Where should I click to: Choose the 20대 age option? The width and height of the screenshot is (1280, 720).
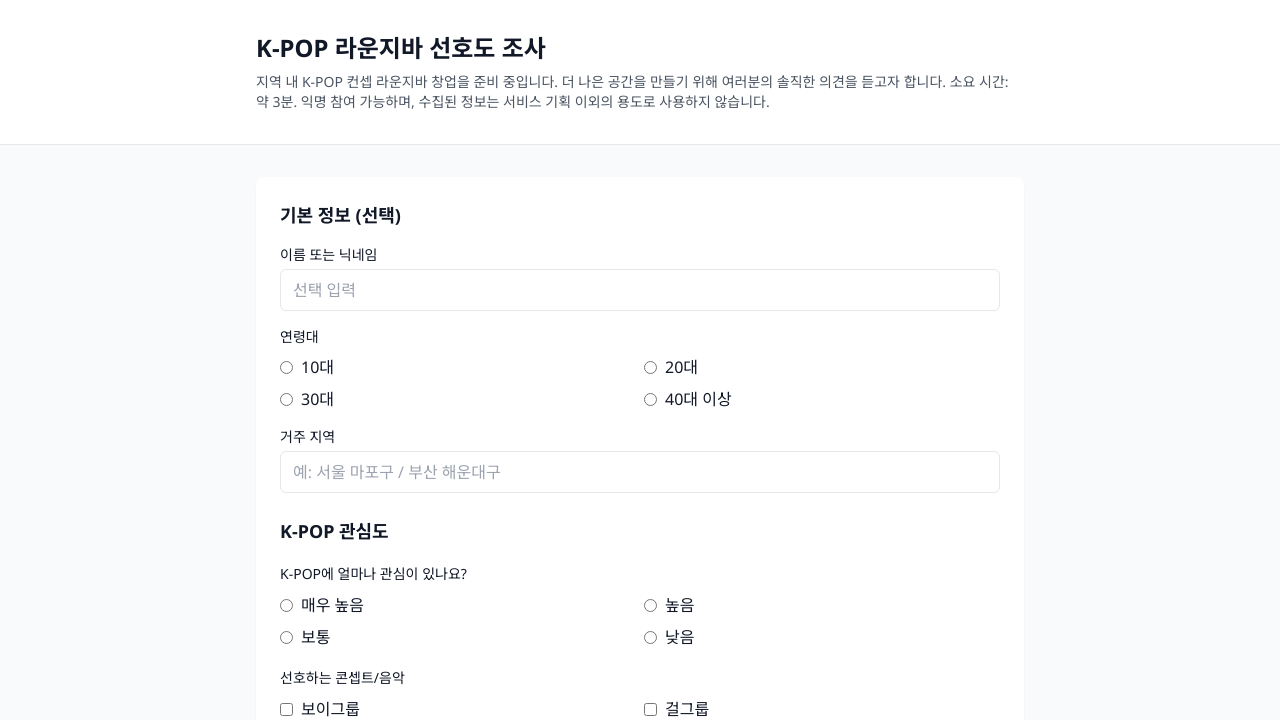click(651, 368)
